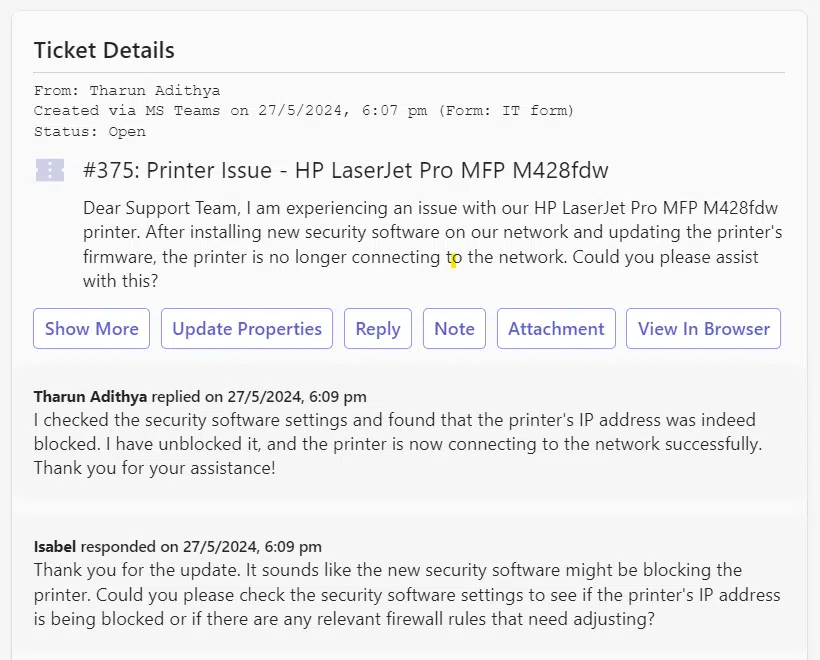Add a Note to the ticket
The width and height of the screenshot is (820, 660).
tap(454, 329)
